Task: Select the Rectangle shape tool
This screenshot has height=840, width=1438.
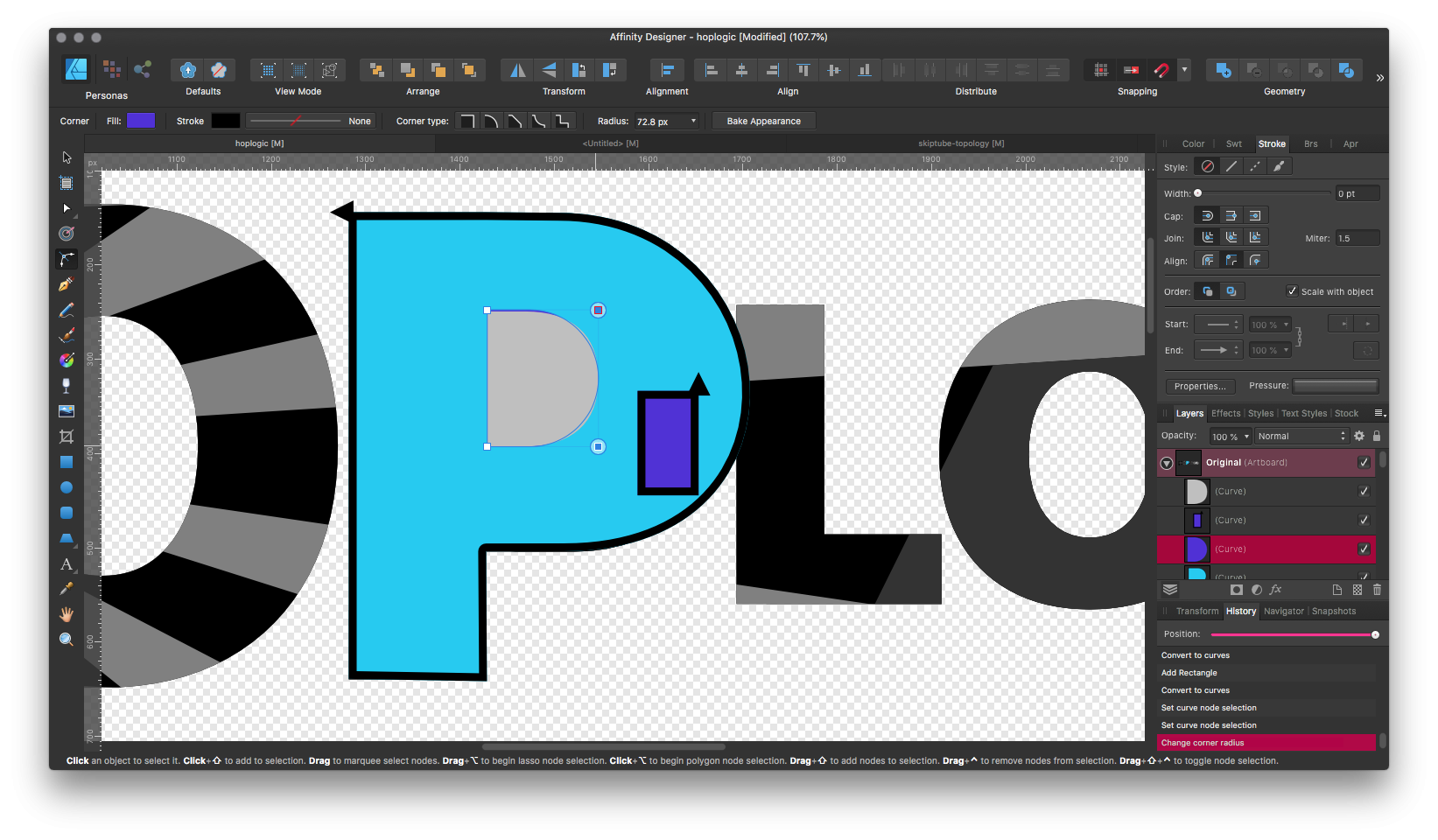Action: point(67,462)
